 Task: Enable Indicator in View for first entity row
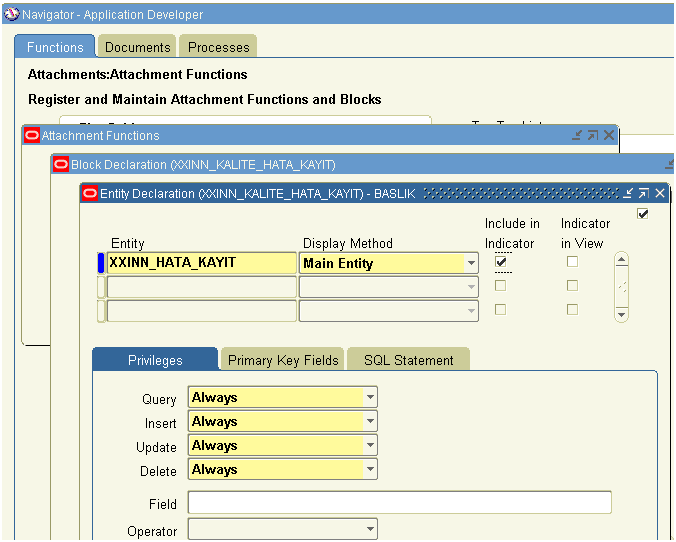tap(572, 262)
